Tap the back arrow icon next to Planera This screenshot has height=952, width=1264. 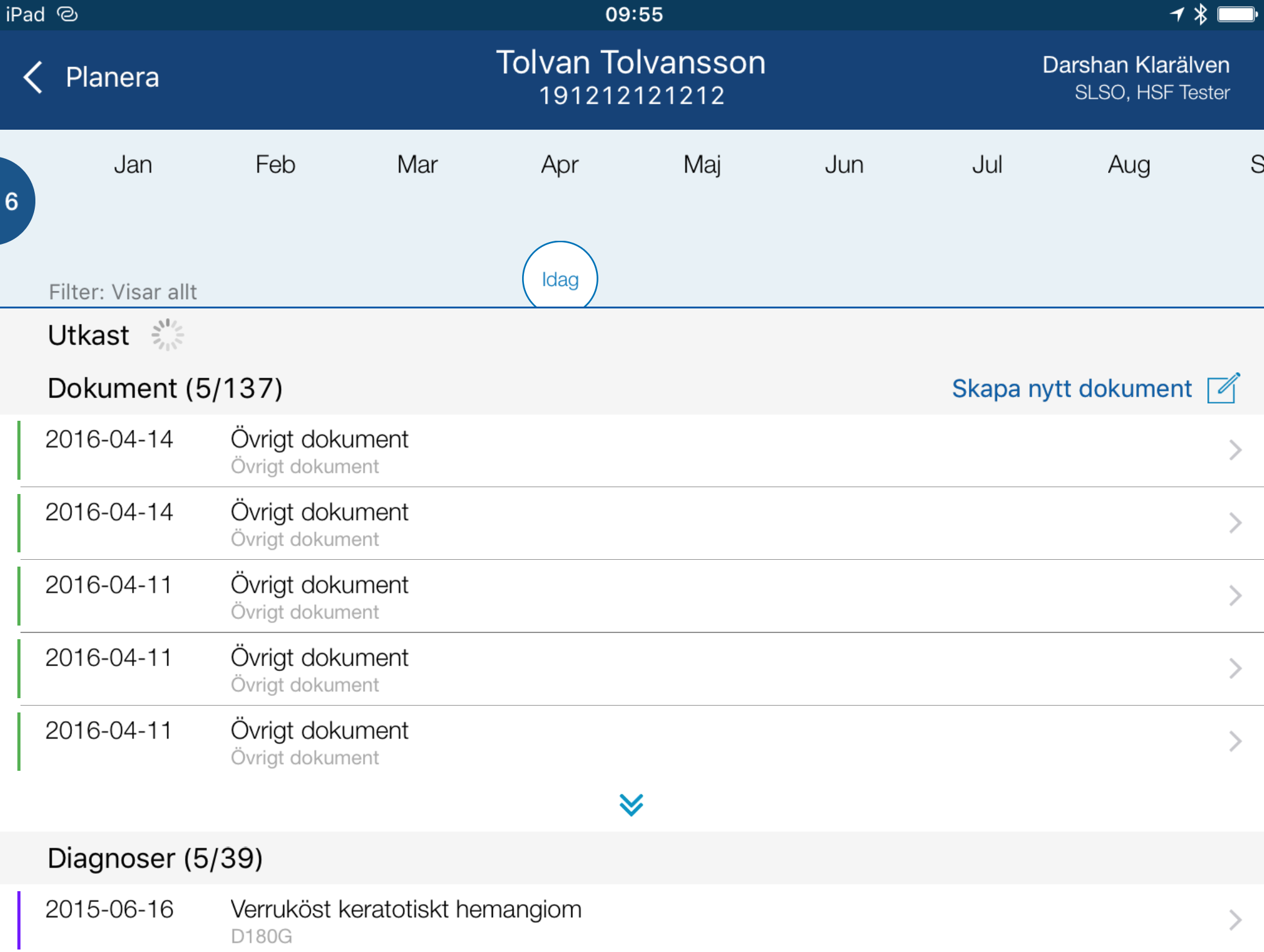tap(33, 78)
